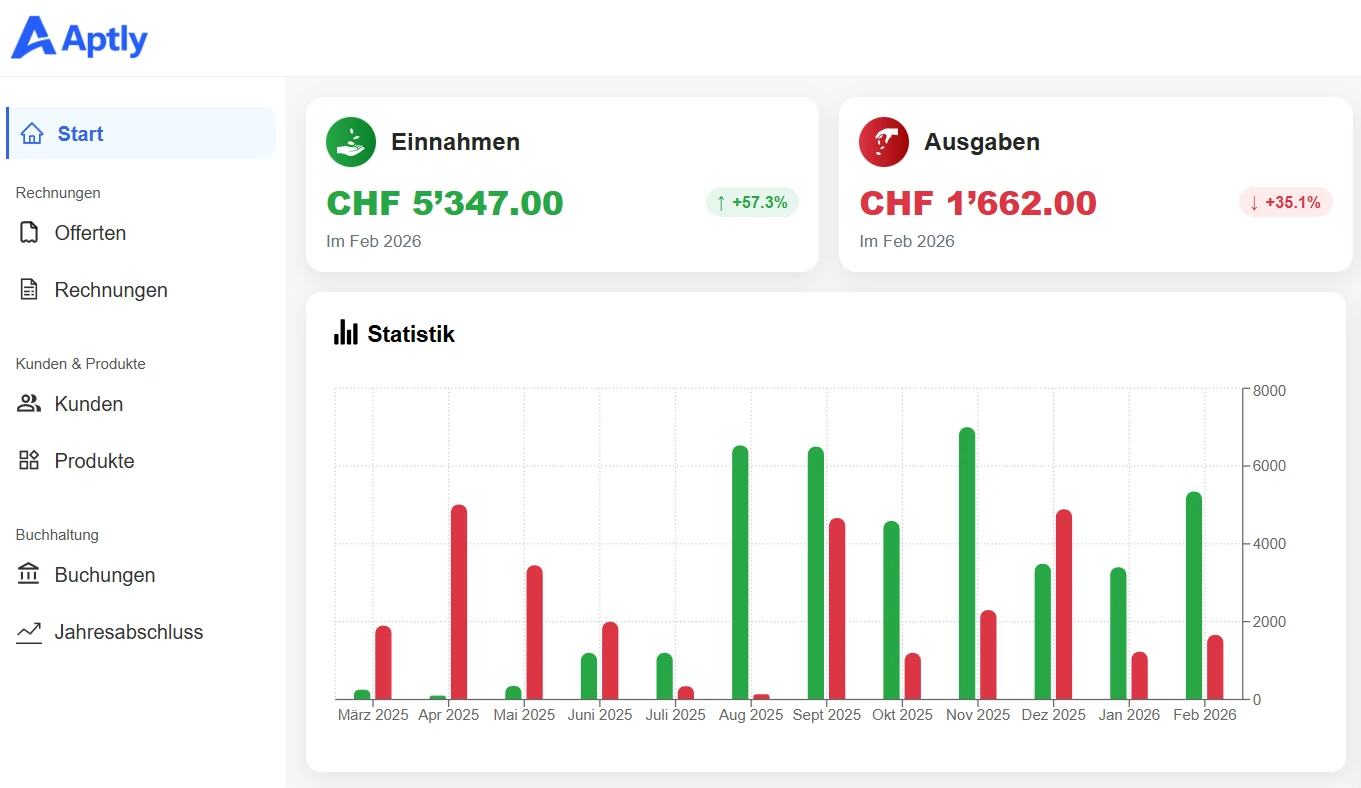Image resolution: width=1361 pixels, height=788 pixels.
Task: Click the +57.3% income change badge
Action: 752,202
